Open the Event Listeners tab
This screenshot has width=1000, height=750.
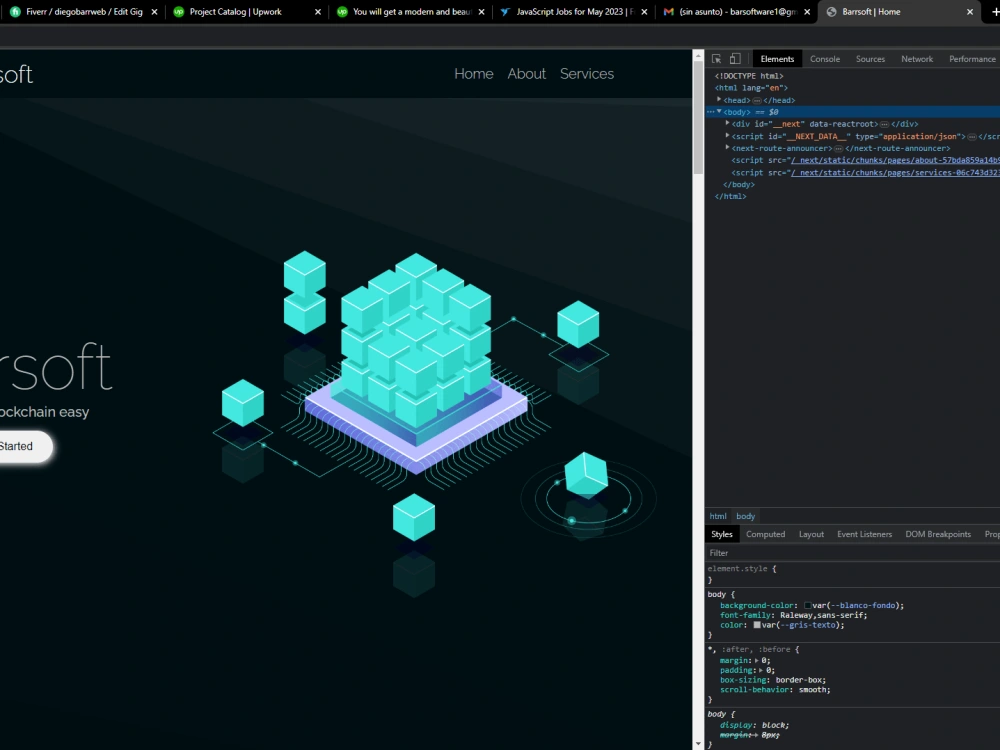[x=864, y=534]
